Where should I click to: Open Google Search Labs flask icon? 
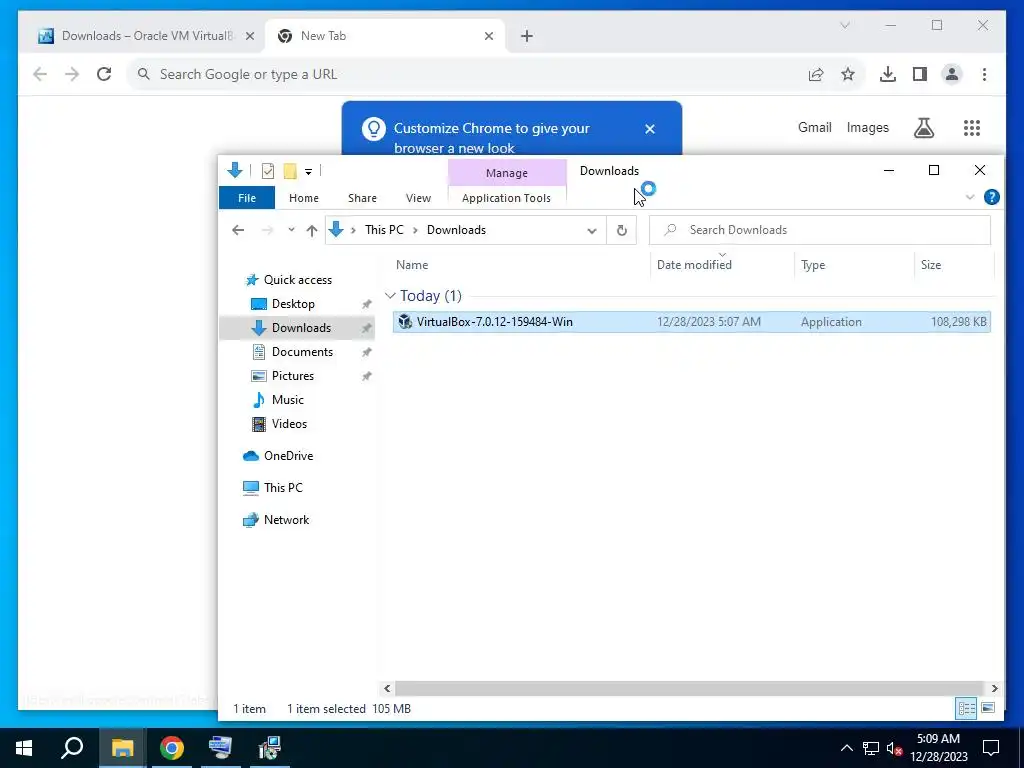pyautogui.click(x=923, y=128)
